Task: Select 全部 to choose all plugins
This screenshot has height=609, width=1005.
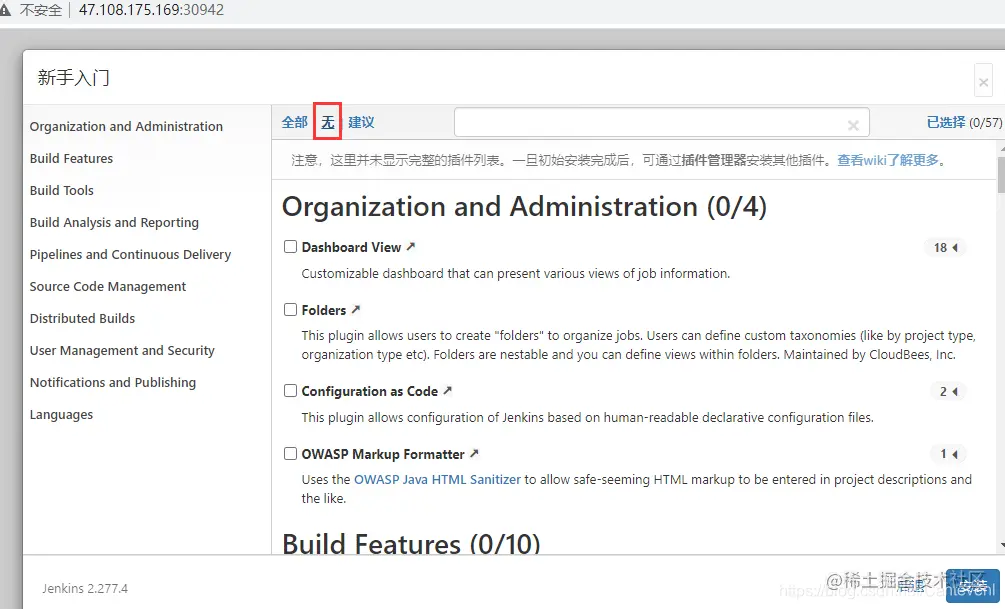Action: tap(295, 122)
